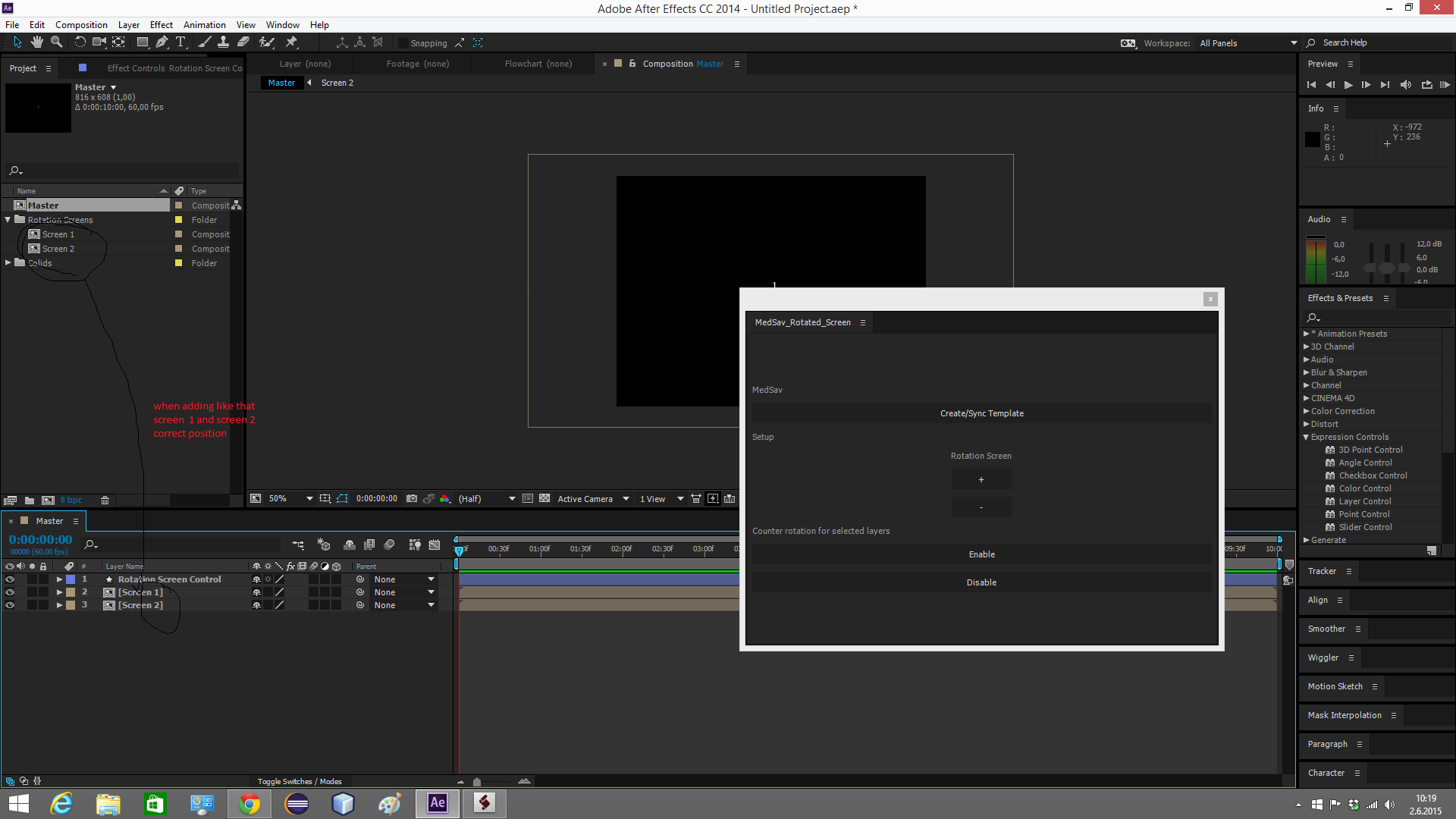Switch to the Effect Controls tab
The image size is (1456, 819).
point(174,68)
